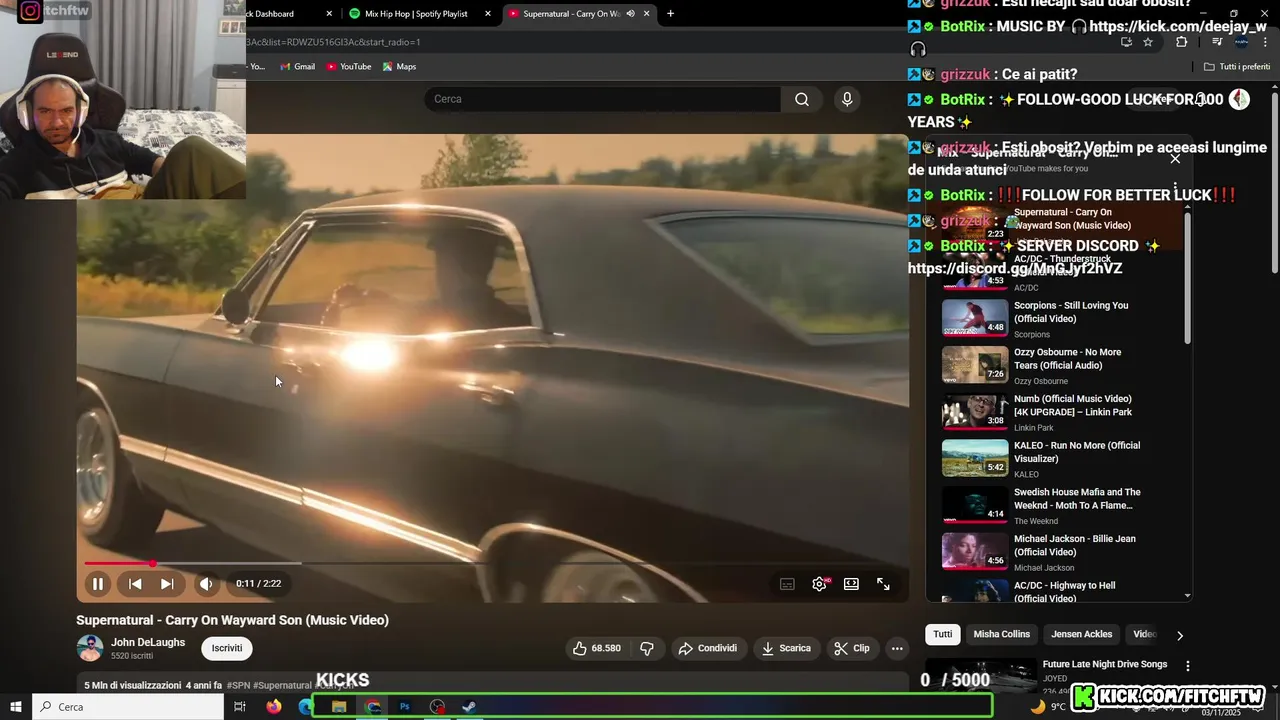1280x720 pixels.
Task: Open the Chrome three-dot menu
Action: click(1266, 42)
